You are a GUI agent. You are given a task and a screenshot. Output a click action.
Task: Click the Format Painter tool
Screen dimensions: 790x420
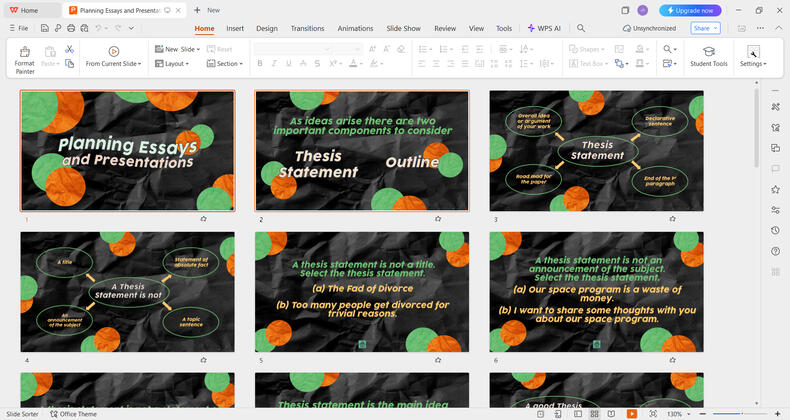24,59
